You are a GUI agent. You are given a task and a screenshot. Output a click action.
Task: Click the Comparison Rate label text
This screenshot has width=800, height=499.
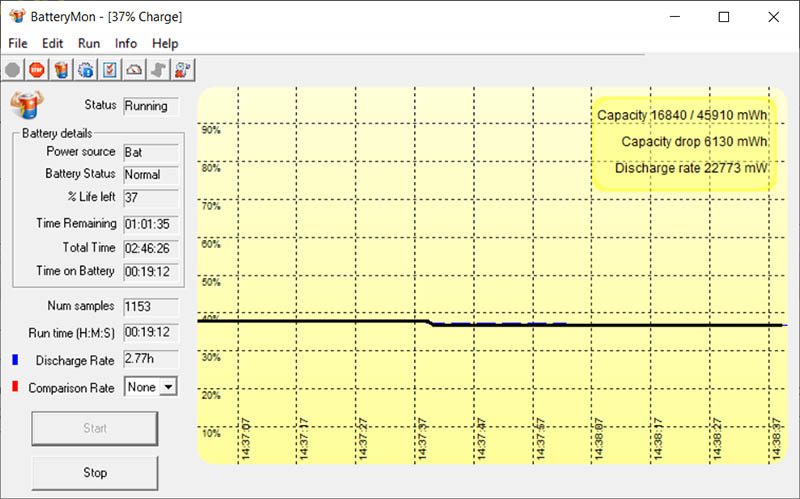pyautogui.click(x=71, y=388)
